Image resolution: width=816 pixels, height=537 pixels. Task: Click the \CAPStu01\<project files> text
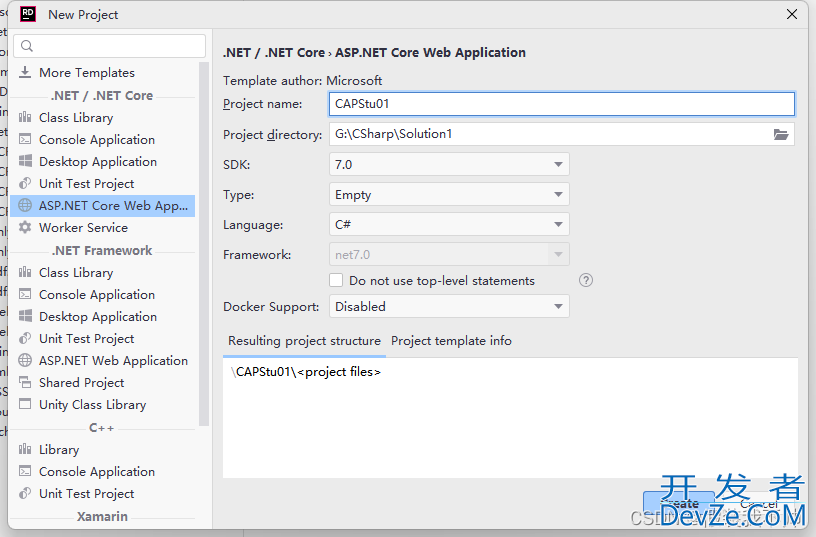pos(306,372)
